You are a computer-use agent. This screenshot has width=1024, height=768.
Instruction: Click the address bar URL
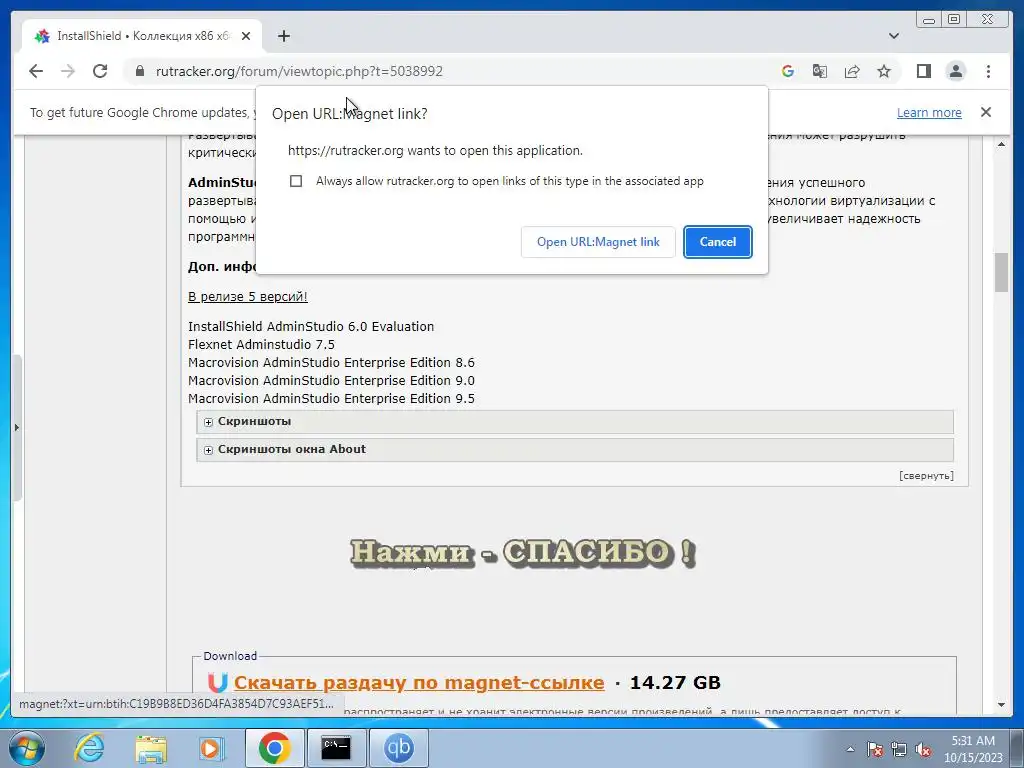click(x=299, y=71)
